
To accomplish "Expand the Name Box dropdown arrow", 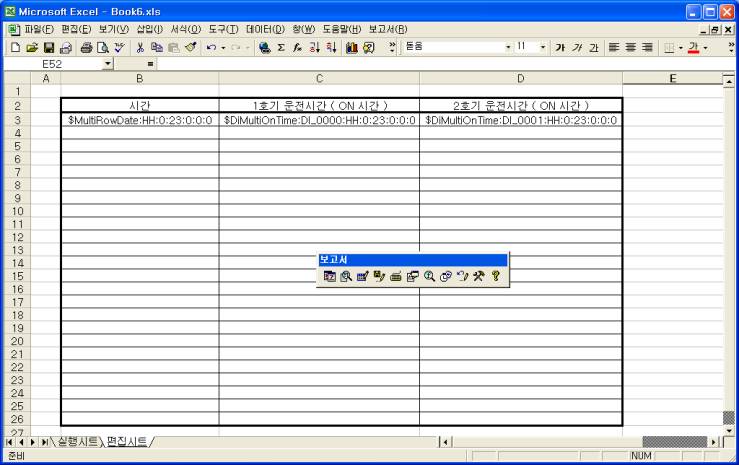I will (x=109, y=63).
